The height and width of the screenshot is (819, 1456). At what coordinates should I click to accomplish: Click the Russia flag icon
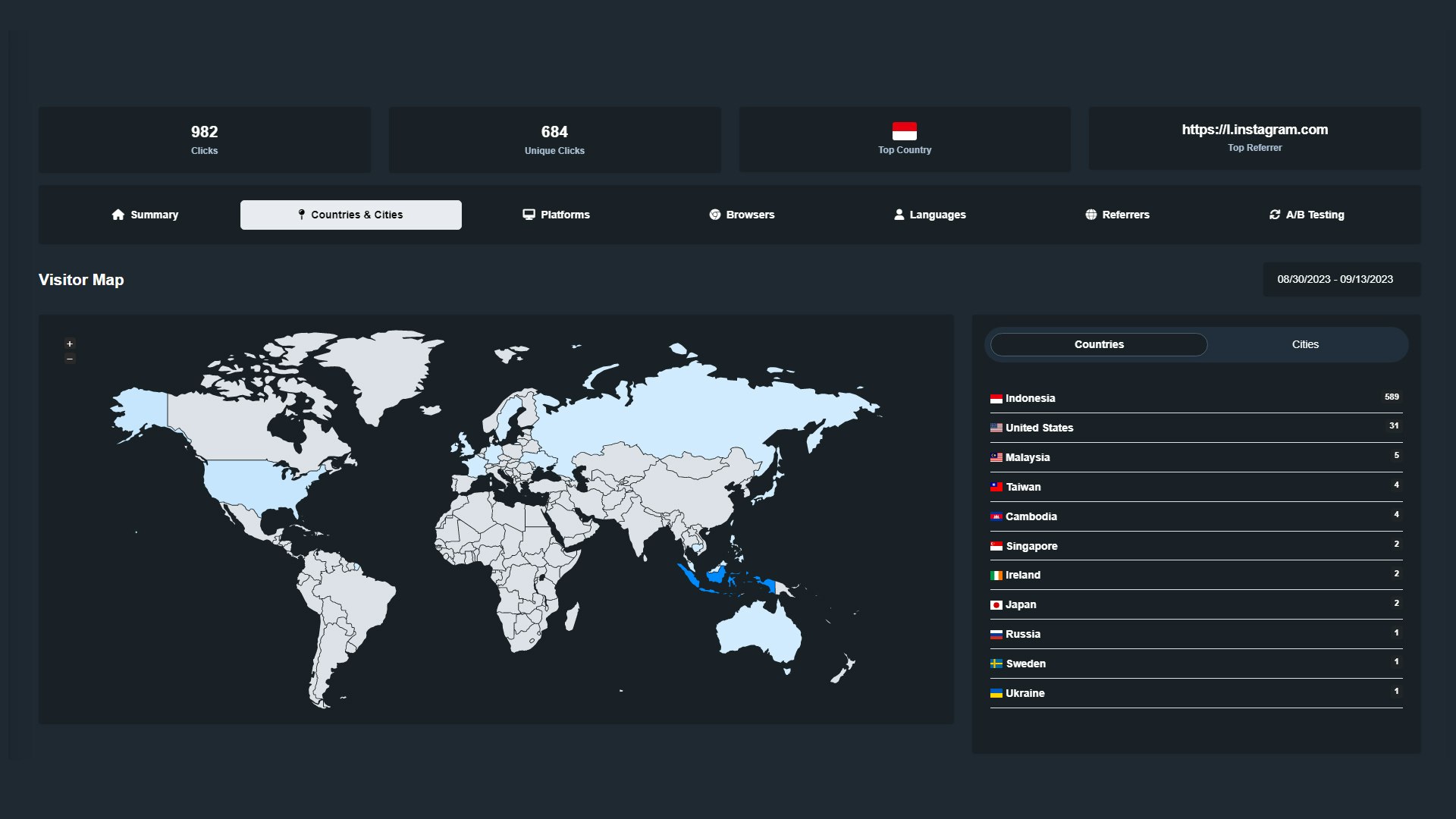[996, 635]
